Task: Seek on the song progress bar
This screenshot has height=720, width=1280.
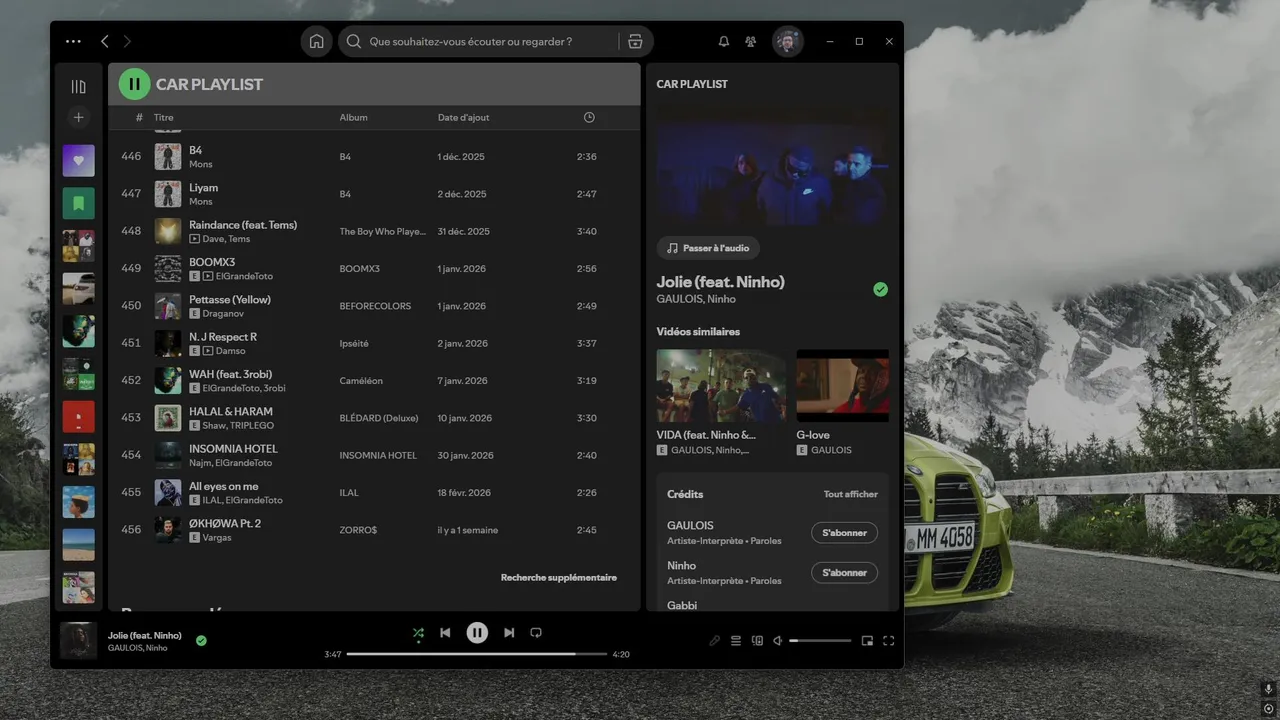Action: pyautogui.click(x=477, y=654)
